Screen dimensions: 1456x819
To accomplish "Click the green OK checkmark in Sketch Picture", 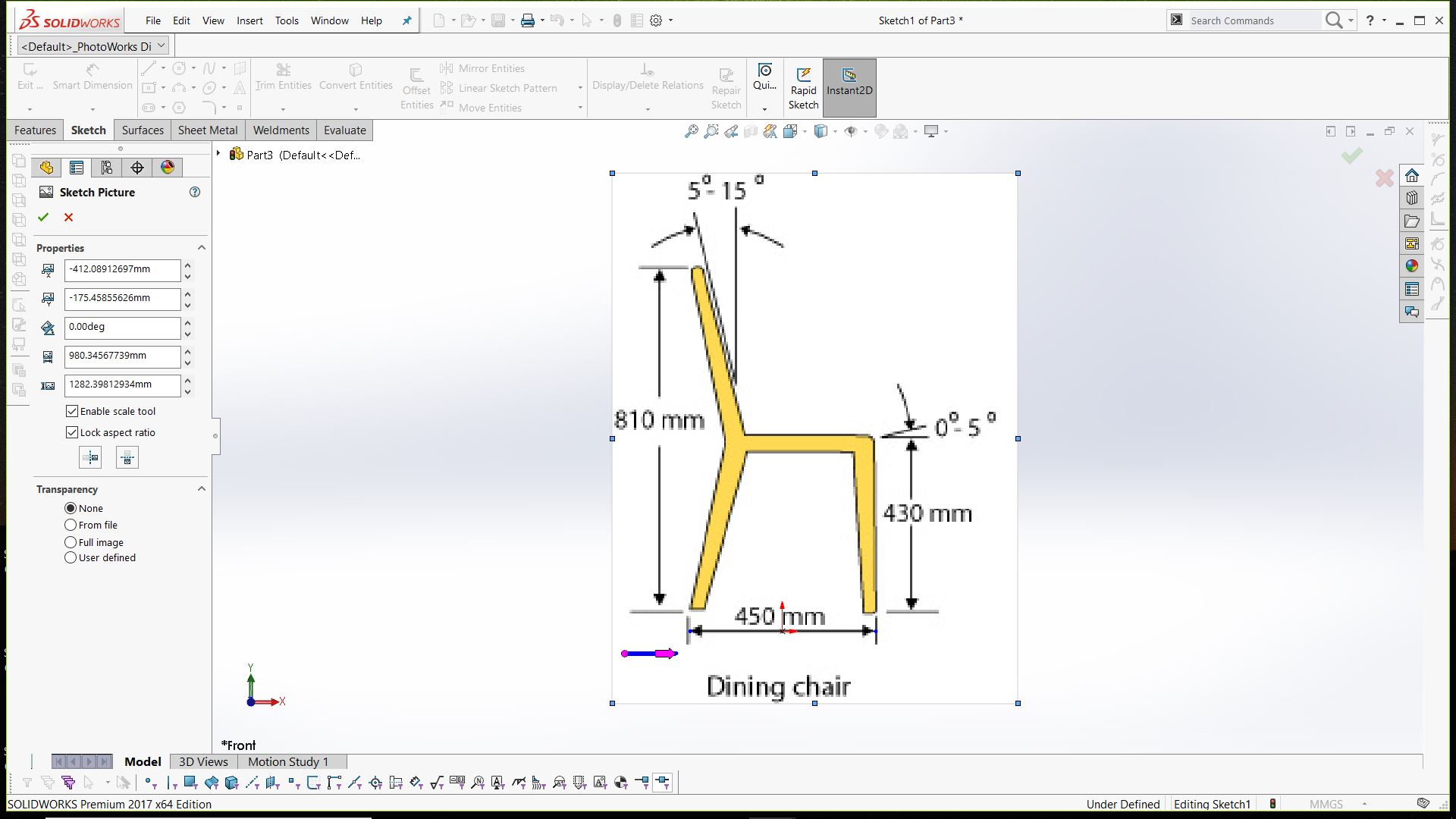I will [43, 218].
